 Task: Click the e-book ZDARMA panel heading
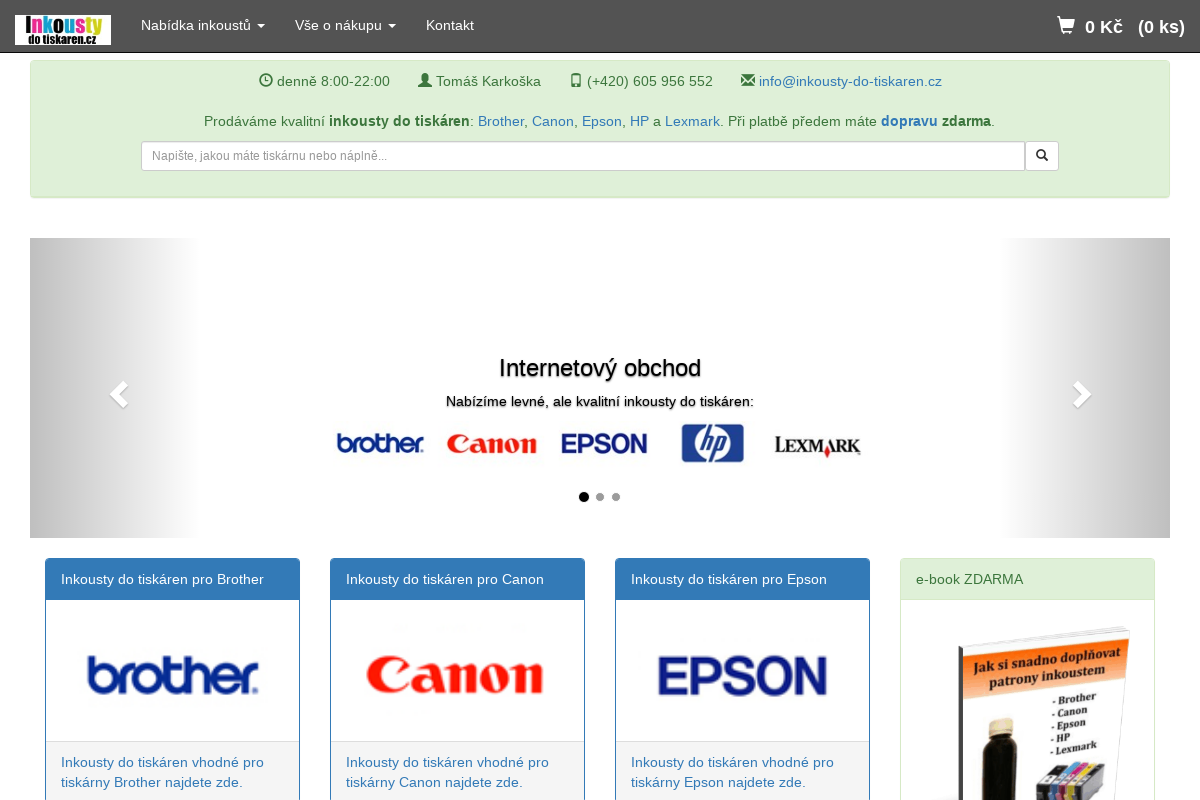1027,579
